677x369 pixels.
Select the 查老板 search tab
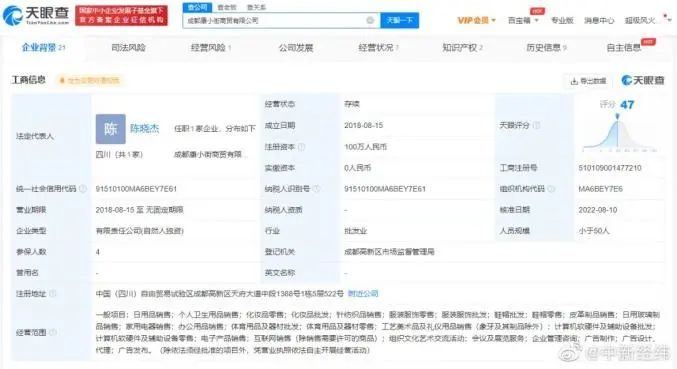tap(227, 7)
